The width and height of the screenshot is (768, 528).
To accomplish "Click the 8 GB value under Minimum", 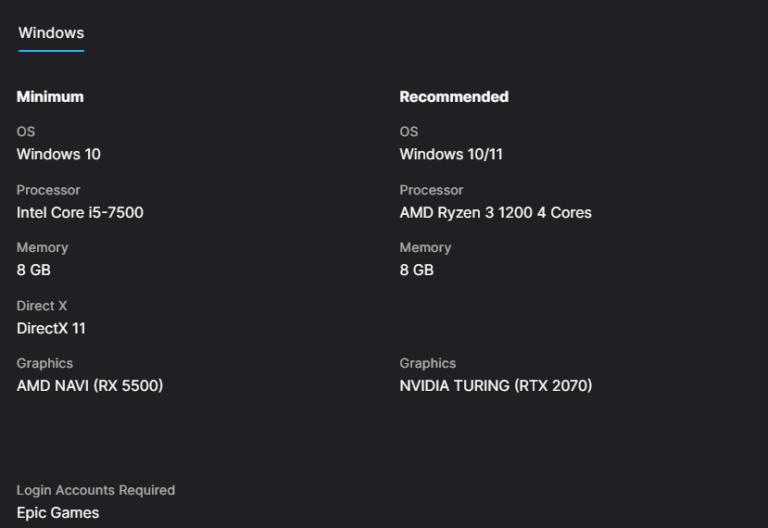I will click(x=33, y=270).
